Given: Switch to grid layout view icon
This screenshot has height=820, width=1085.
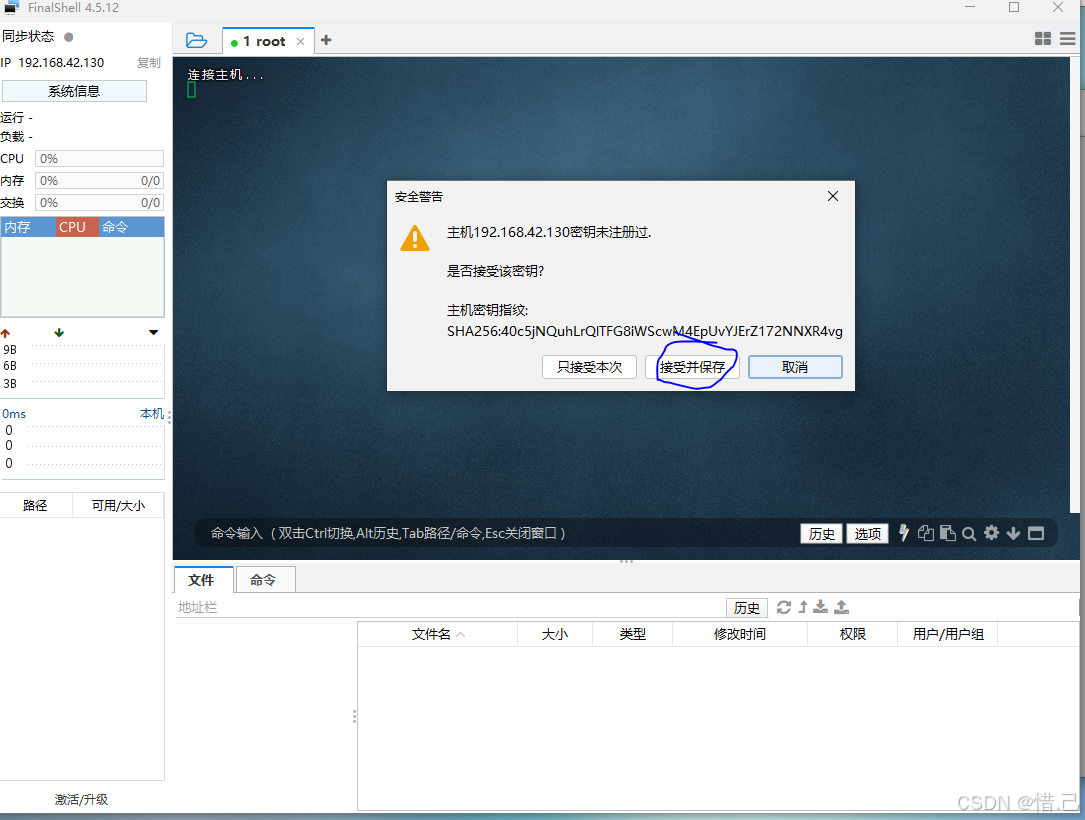Looking at the screenshot, I should click(1043, 39).
